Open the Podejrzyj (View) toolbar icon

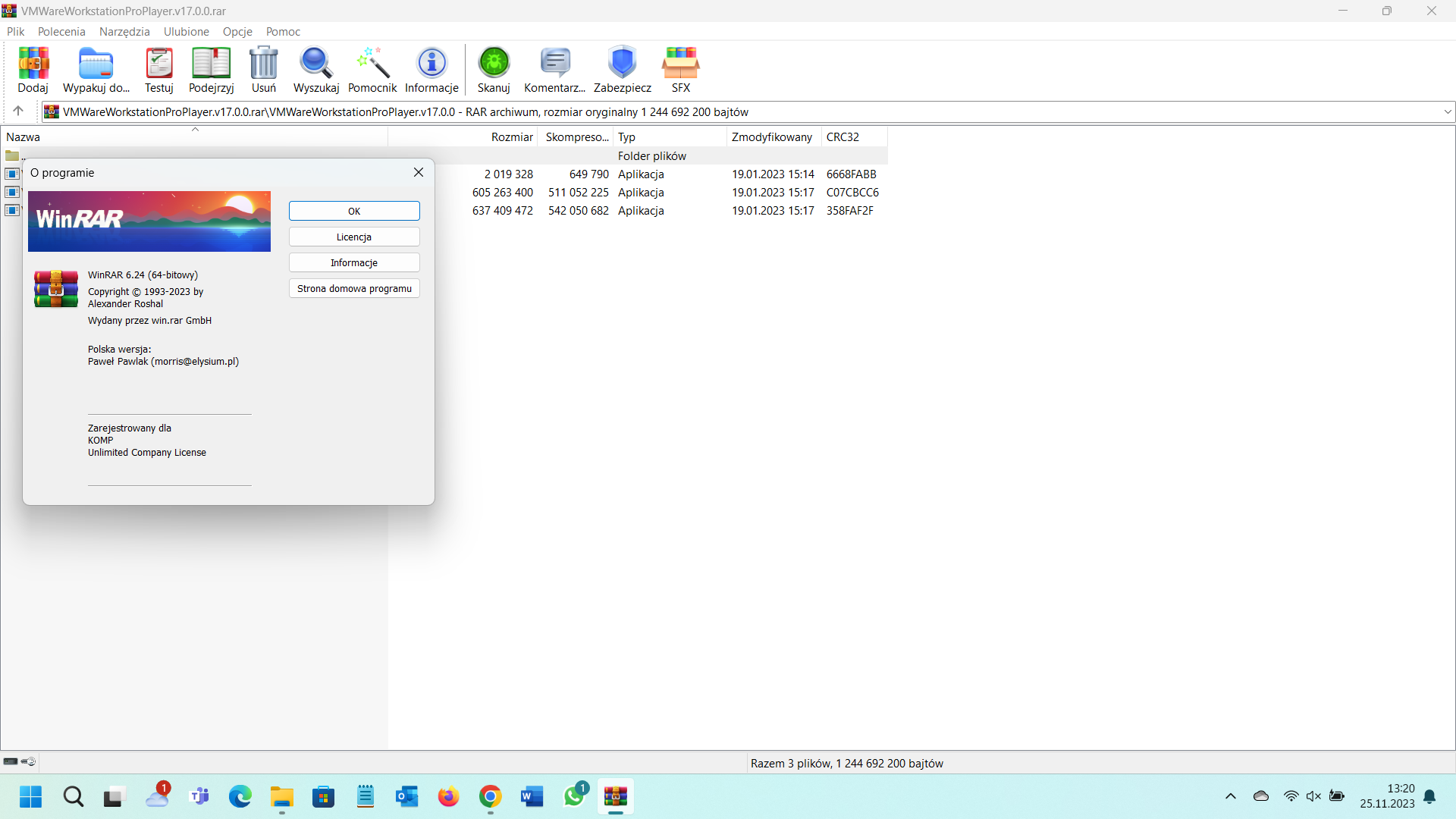click(212, 70)
